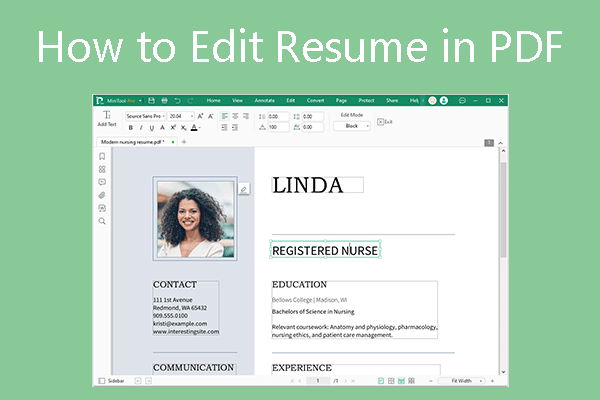Align text right
Screen dimensions: 600x400
tap(246, 116)
